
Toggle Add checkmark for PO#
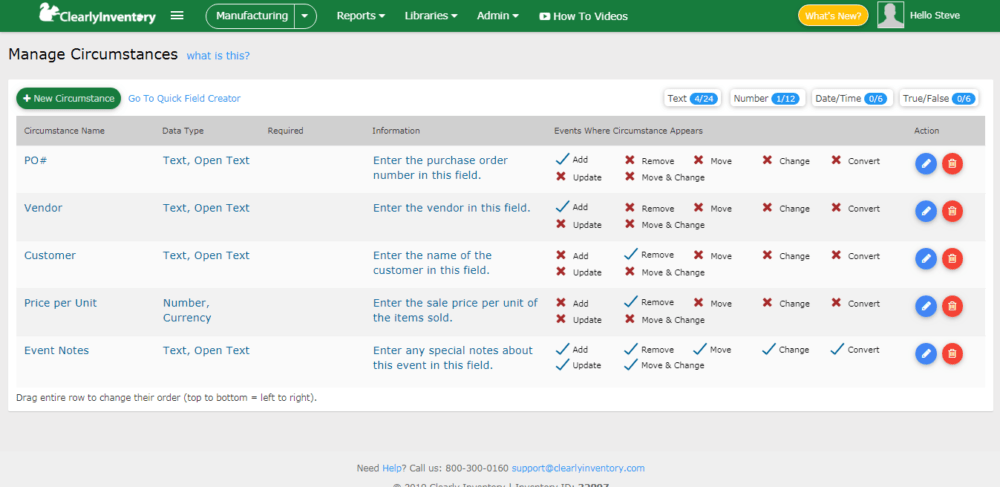562,159
